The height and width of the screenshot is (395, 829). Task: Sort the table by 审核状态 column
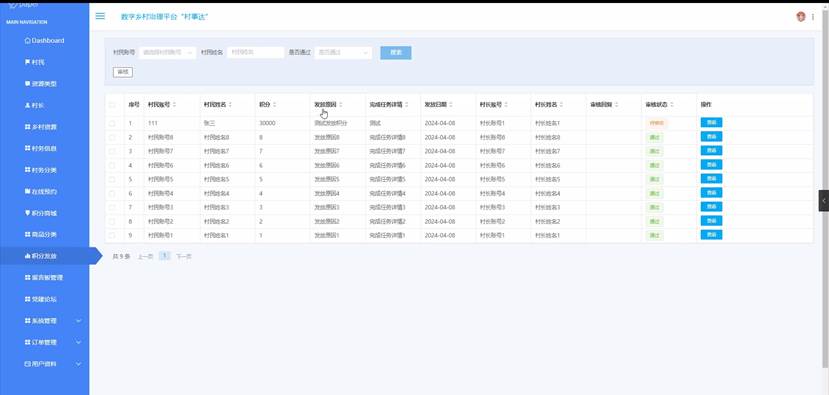(x=671, y=105)
